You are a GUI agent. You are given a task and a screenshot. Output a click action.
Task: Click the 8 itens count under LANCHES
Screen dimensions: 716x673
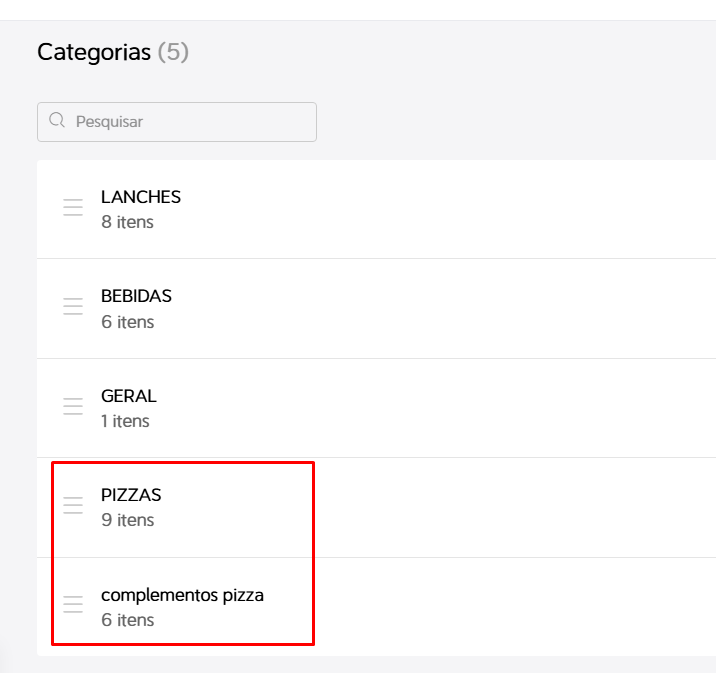click(x=127, y=222)
